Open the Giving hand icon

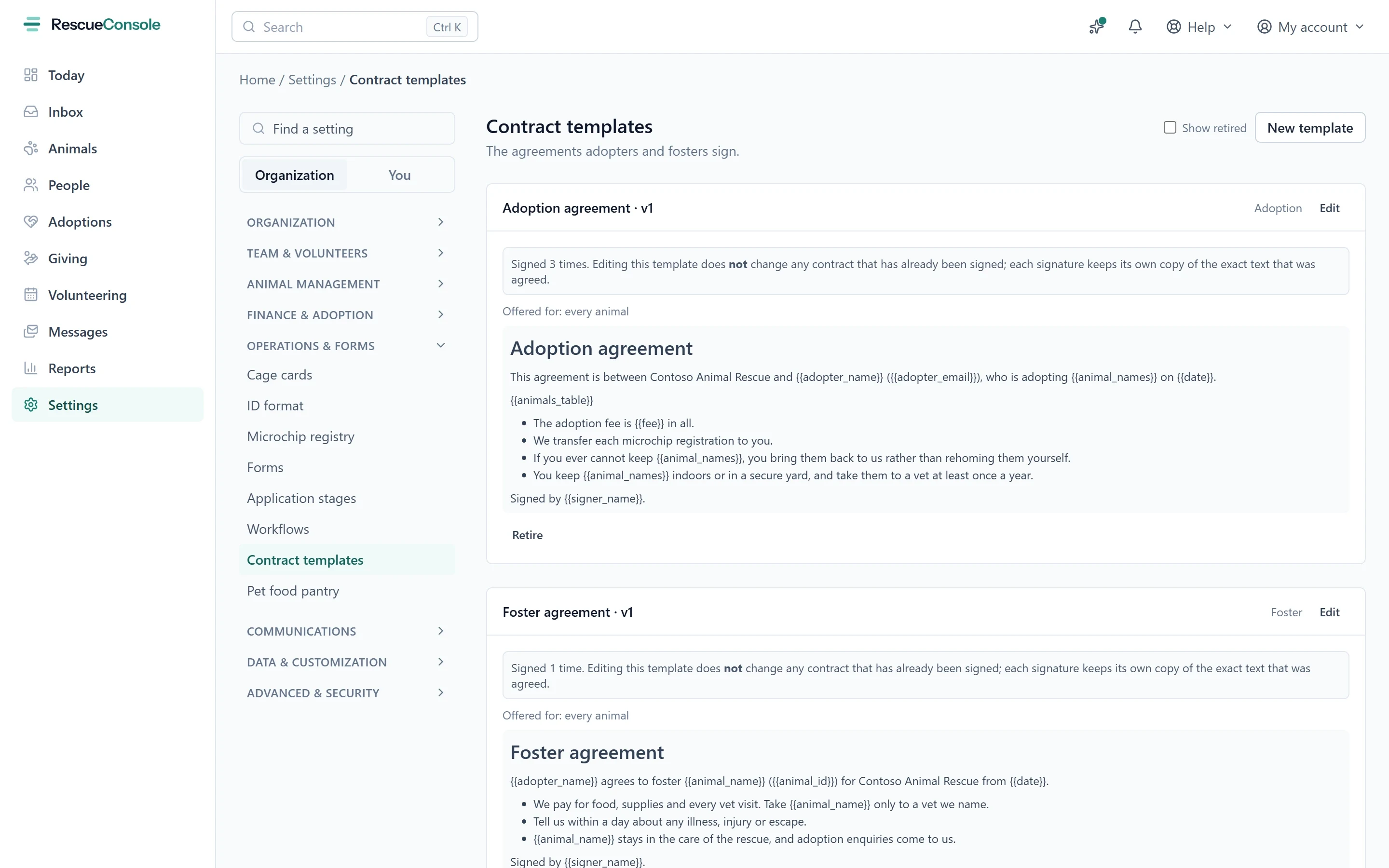pos(31,258)
